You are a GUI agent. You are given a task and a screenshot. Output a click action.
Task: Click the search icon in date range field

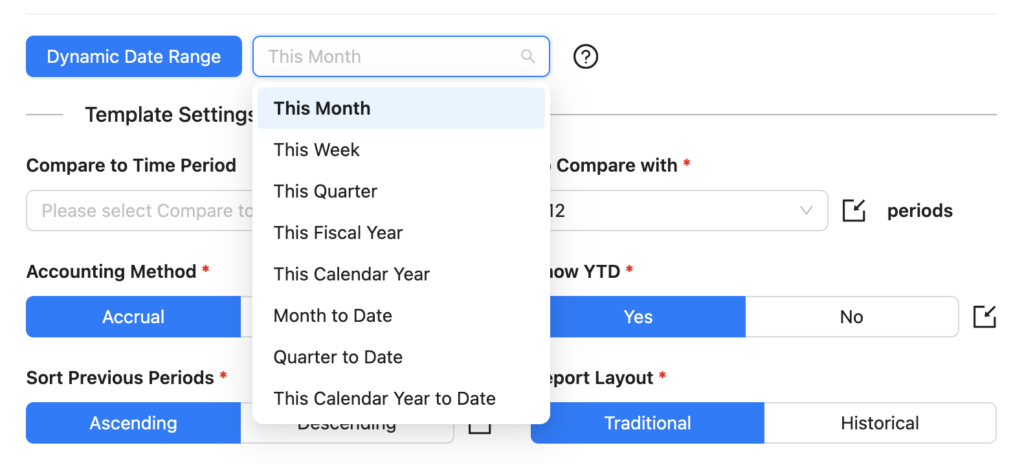click(x=528, y=57)
